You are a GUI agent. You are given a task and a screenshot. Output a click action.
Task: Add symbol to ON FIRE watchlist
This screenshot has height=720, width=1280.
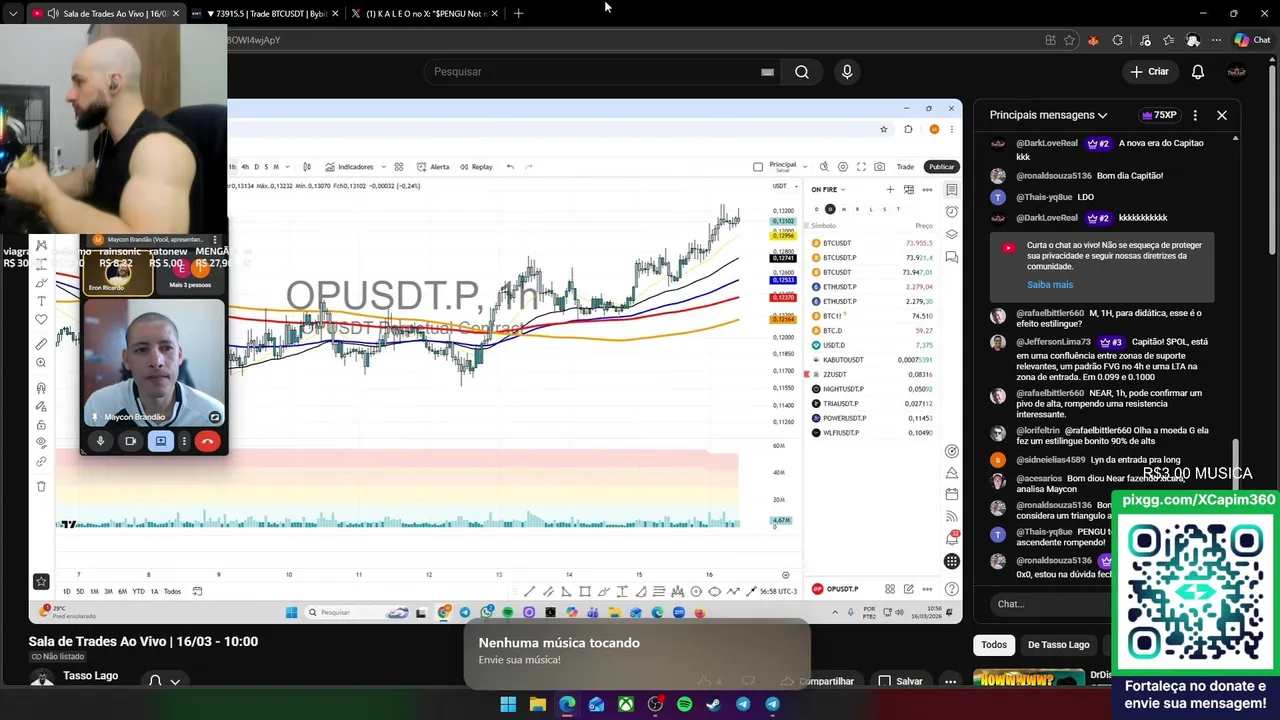coord(890,189)
